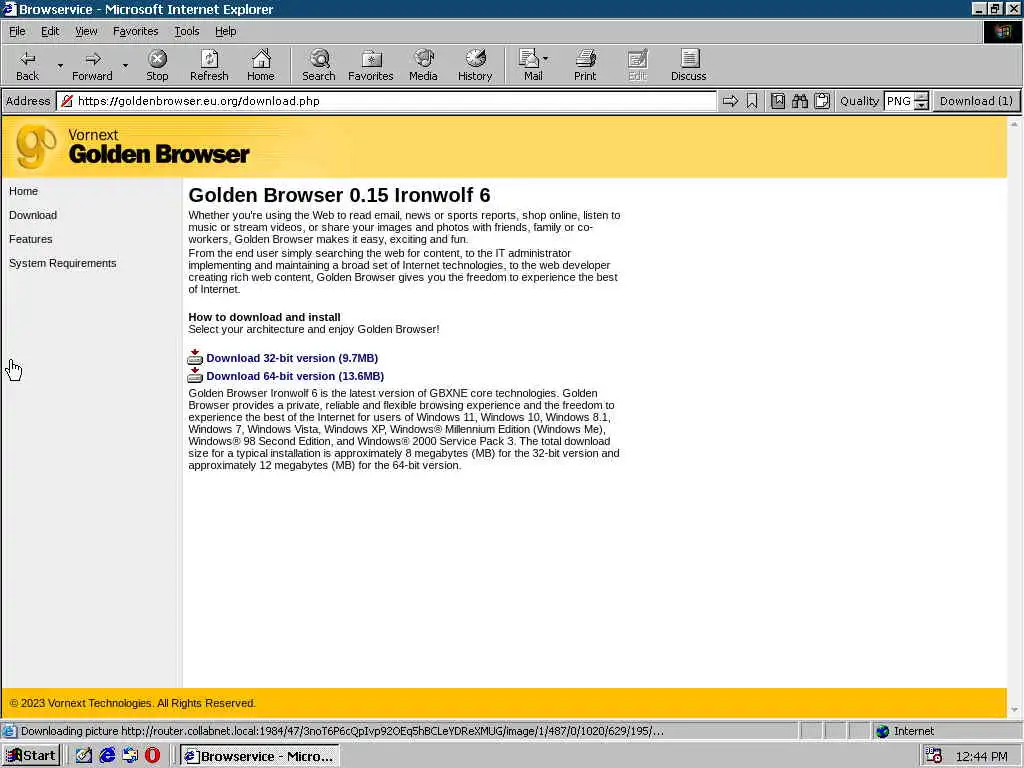Launch the notepad quick launch icon
Screen dimensions: 1024x768
(x=83, y=756)
